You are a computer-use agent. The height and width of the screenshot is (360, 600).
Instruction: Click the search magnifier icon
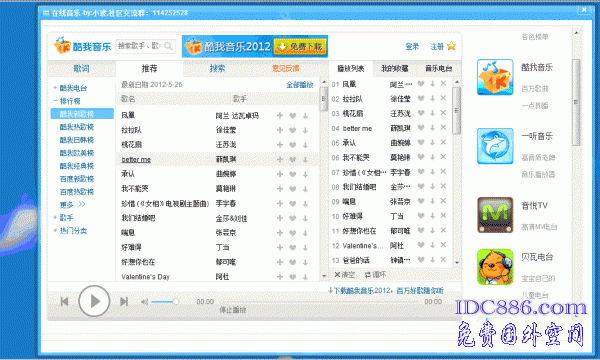168,46
